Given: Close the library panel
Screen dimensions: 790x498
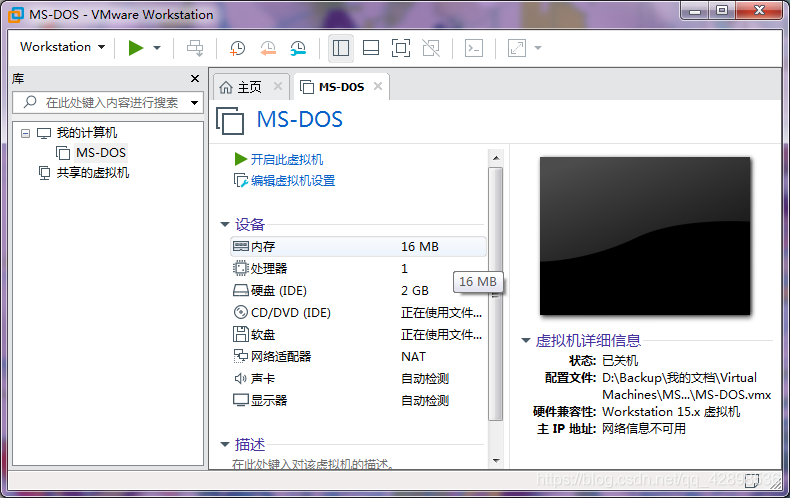Looking at the screenshot, I should pos(195,79).
